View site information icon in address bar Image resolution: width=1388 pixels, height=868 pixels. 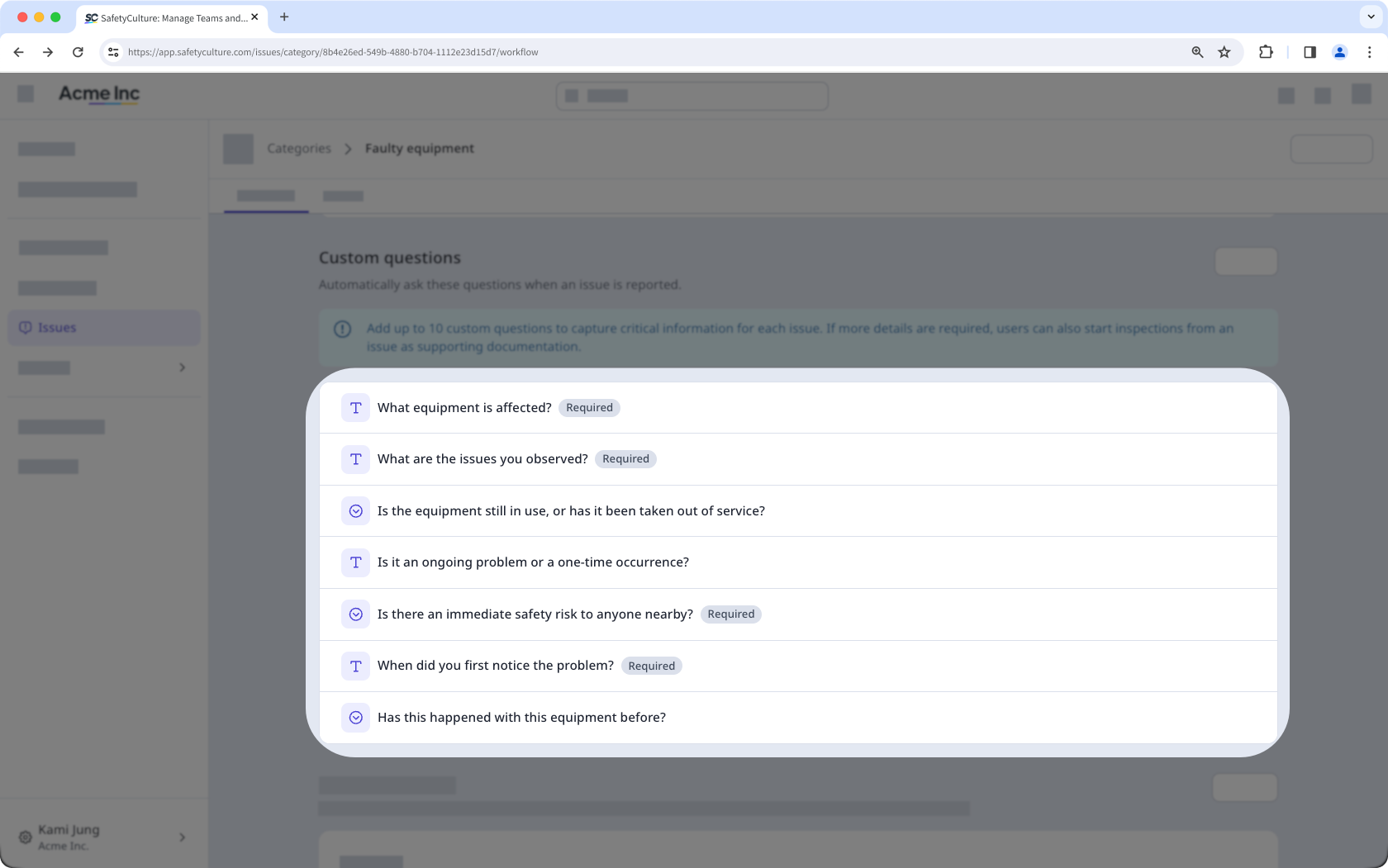[113, 52]
